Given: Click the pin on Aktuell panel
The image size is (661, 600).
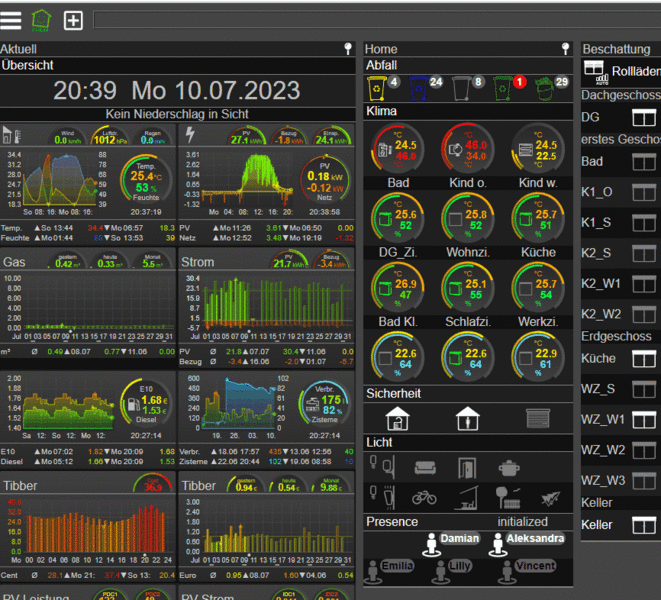Looking at the screenshot, I should 349,48.
